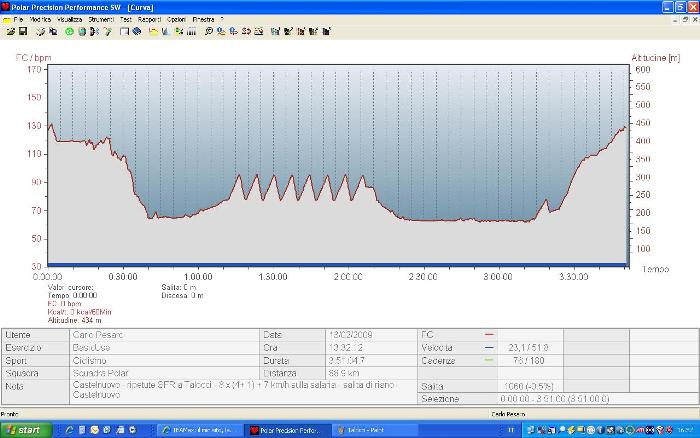The height and width of the screenshot is (438, 700).
Task: Open the Strumenti menu
Action: (100, 19)
